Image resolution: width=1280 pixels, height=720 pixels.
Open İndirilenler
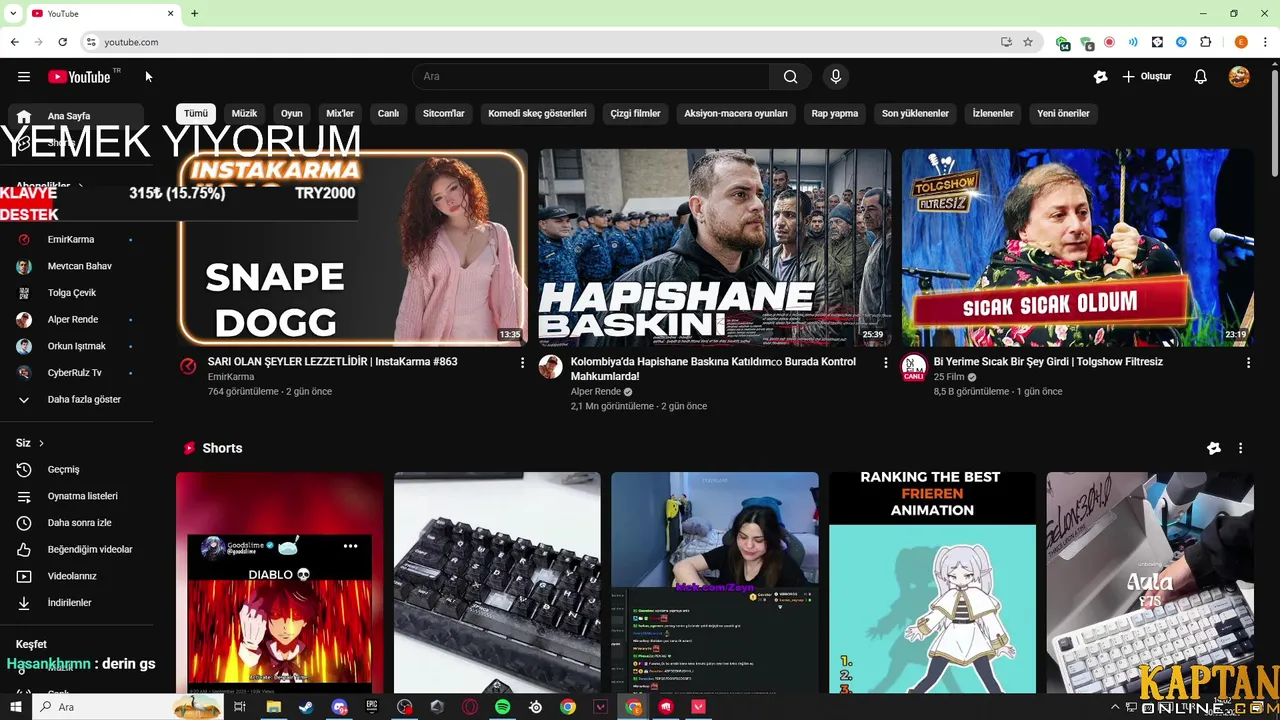click(78, 603)
